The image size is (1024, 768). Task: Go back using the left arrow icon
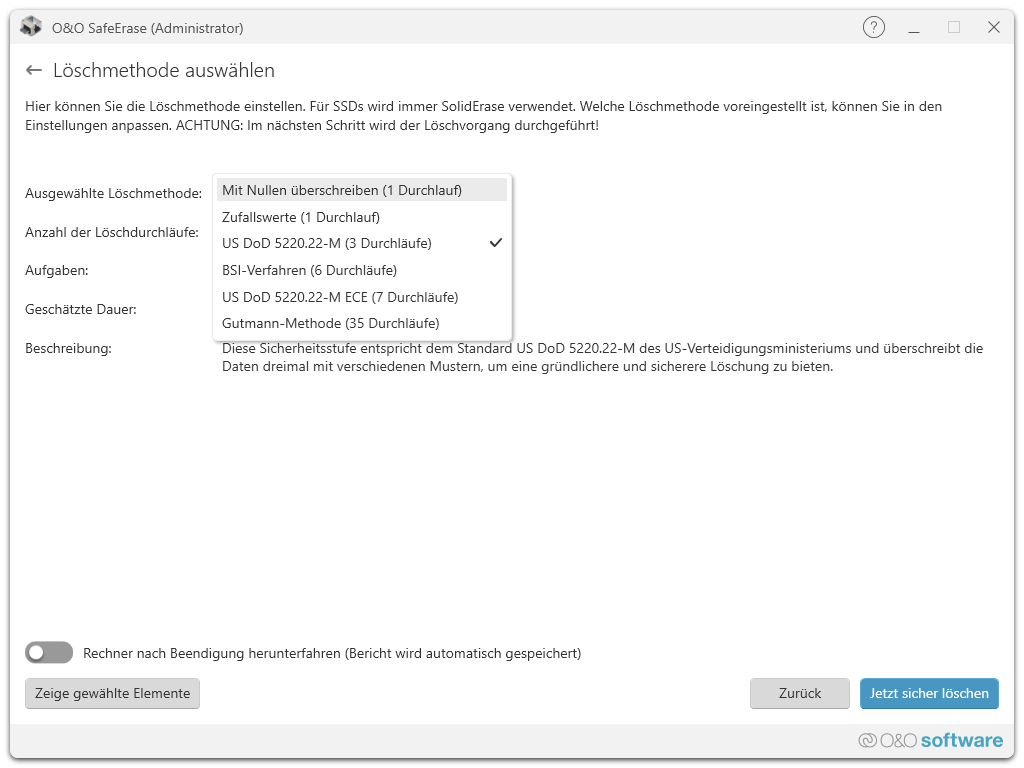click(34, 70)
